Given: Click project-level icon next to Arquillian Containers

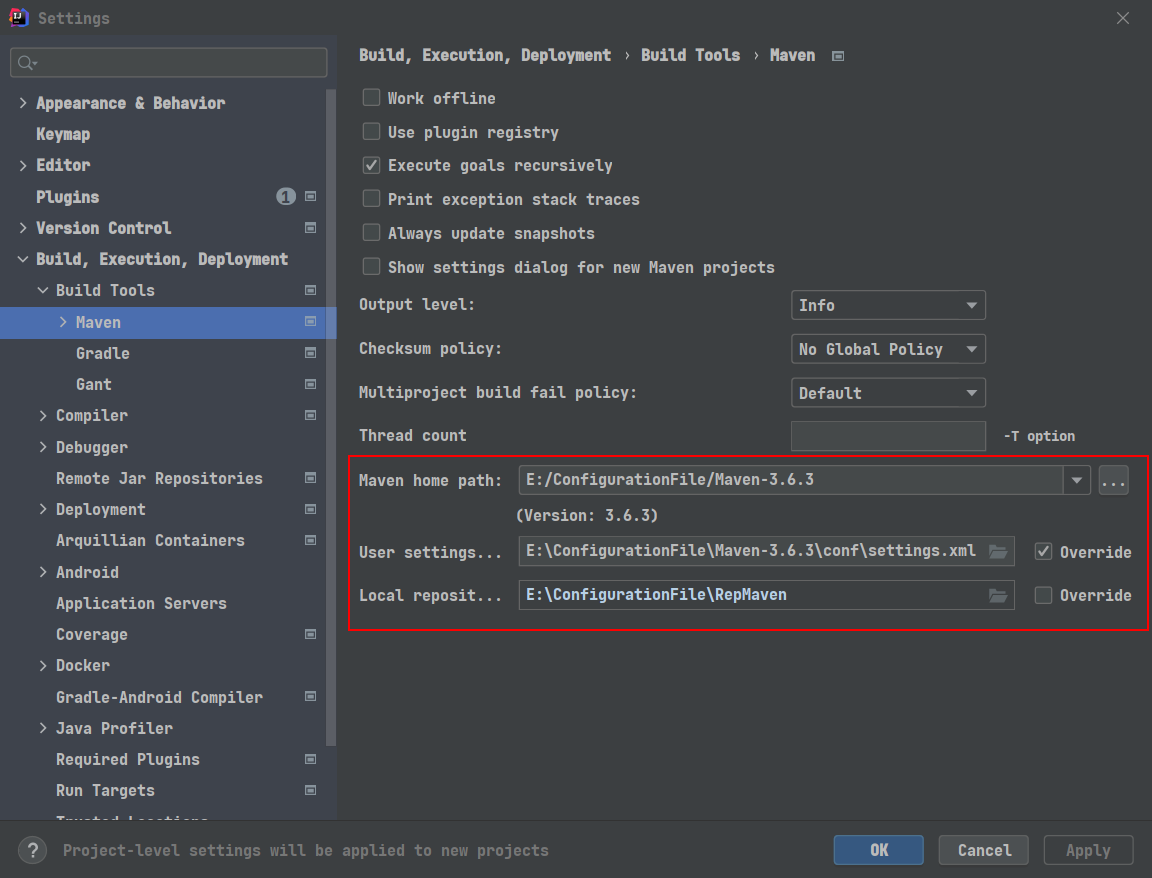Looking at the screenshot, I should coord(311,540).
